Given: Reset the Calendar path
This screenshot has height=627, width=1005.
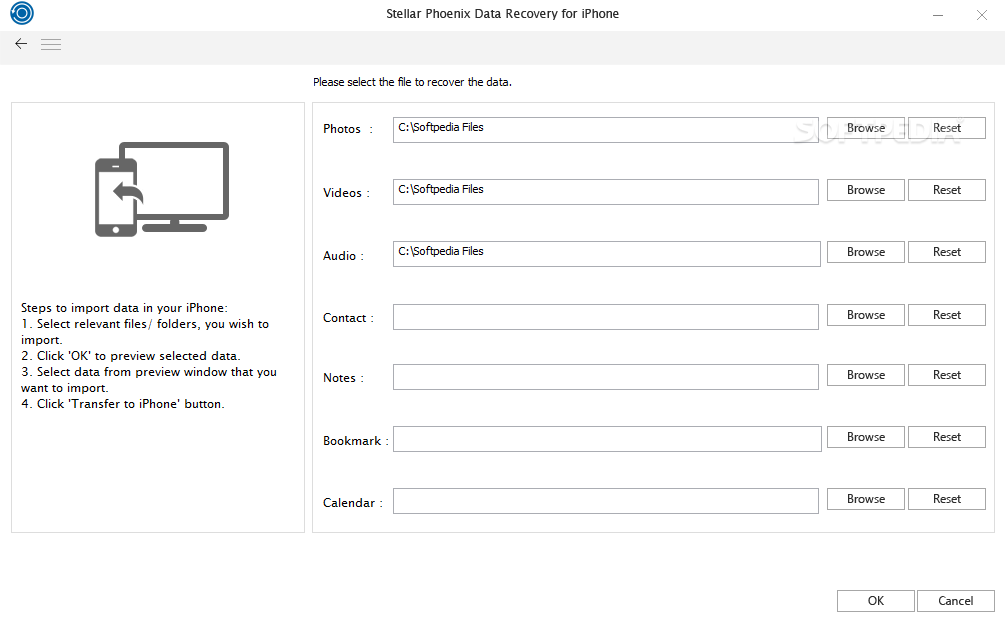Looking at the screenshot, I should point(947,499).
